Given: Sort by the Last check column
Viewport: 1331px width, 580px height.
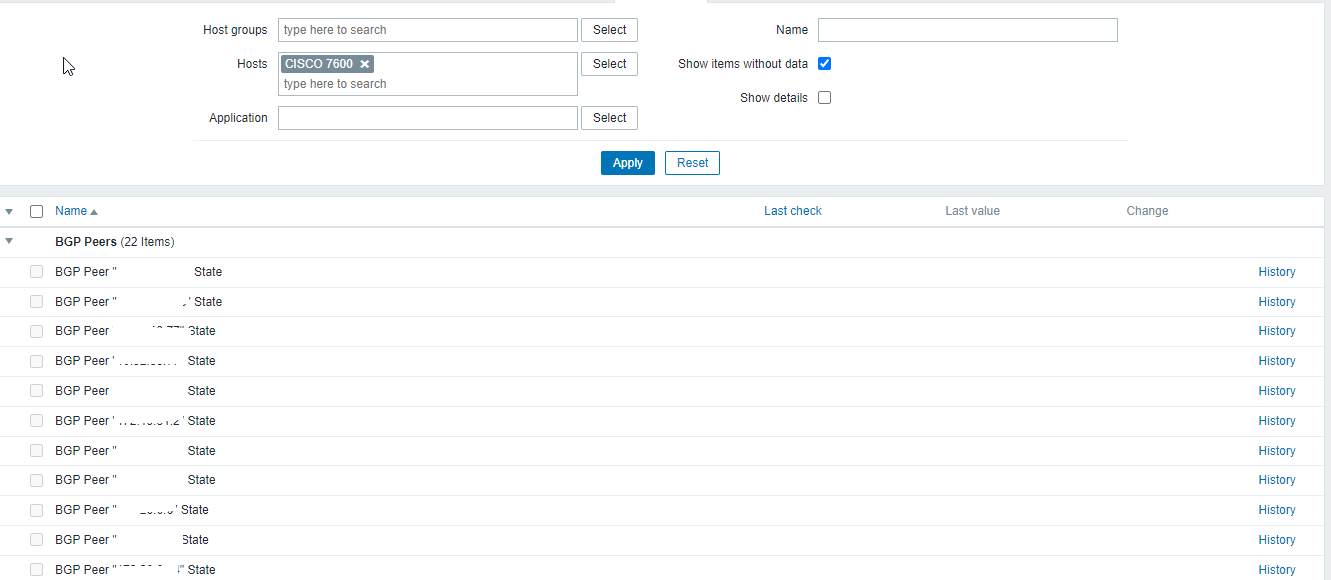Looking at the screenshot, I should tap(793, 211).
